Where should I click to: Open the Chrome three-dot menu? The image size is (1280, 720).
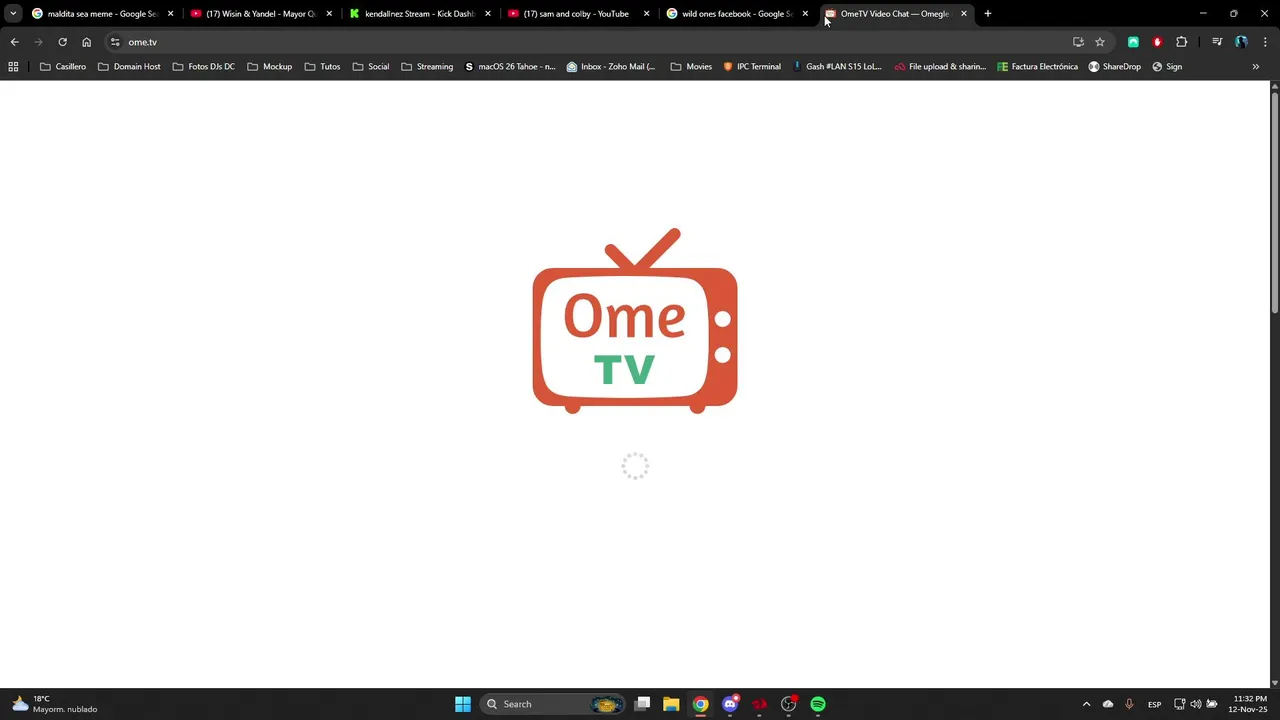click(1265, 42)
